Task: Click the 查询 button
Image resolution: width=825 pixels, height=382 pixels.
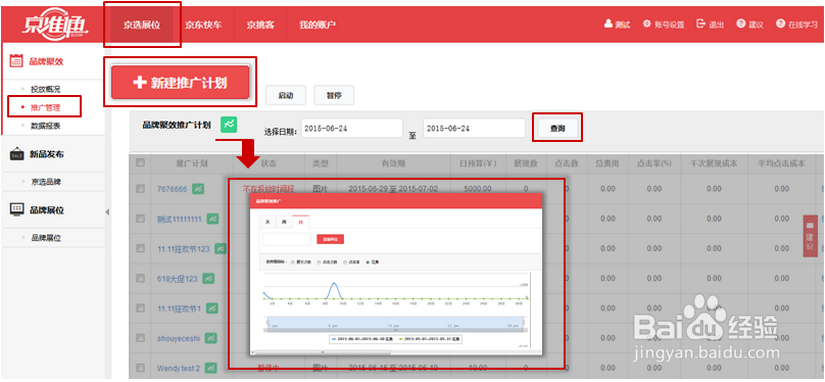Action: tap(557, 127)
